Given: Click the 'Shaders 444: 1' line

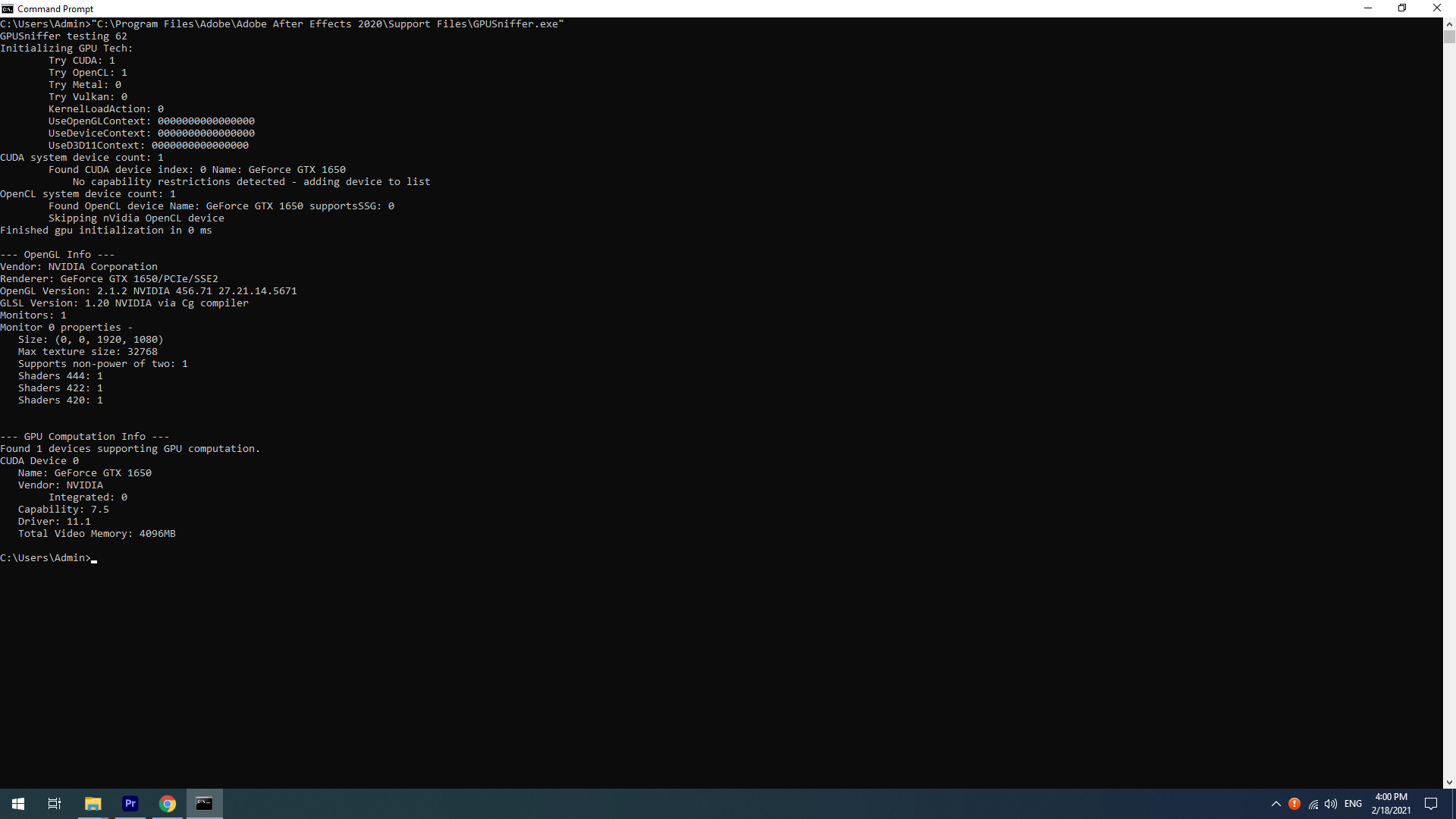Looking at the screenshot, I should click(61, 376).
